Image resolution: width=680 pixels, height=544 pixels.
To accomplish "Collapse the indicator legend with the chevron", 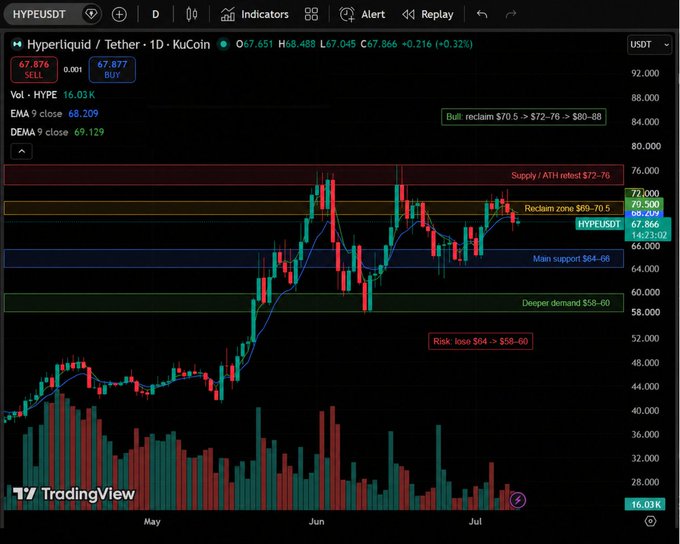I will pyautogui.click(x=21, y=151).
